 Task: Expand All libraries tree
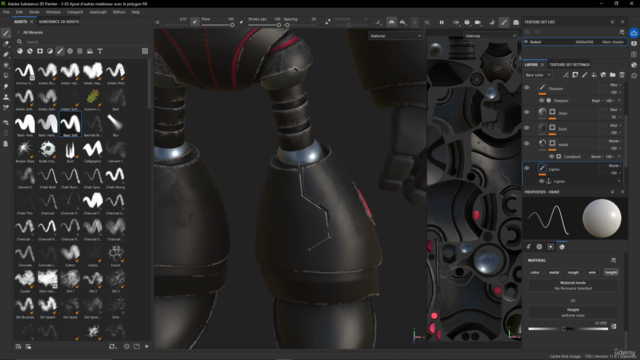(x=18, y=32)
